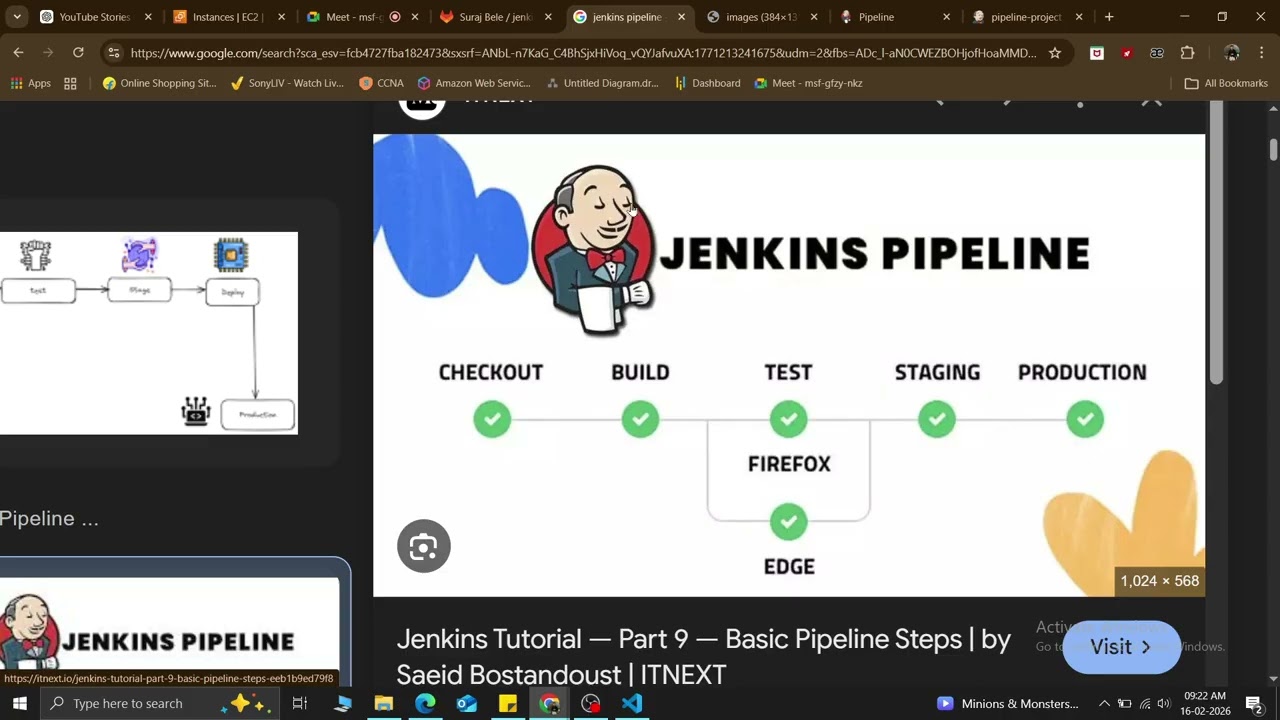Open Jenkins Tutorial Part 9 title link
Viewport: 1280px width, 720px height.
point(703,657)
